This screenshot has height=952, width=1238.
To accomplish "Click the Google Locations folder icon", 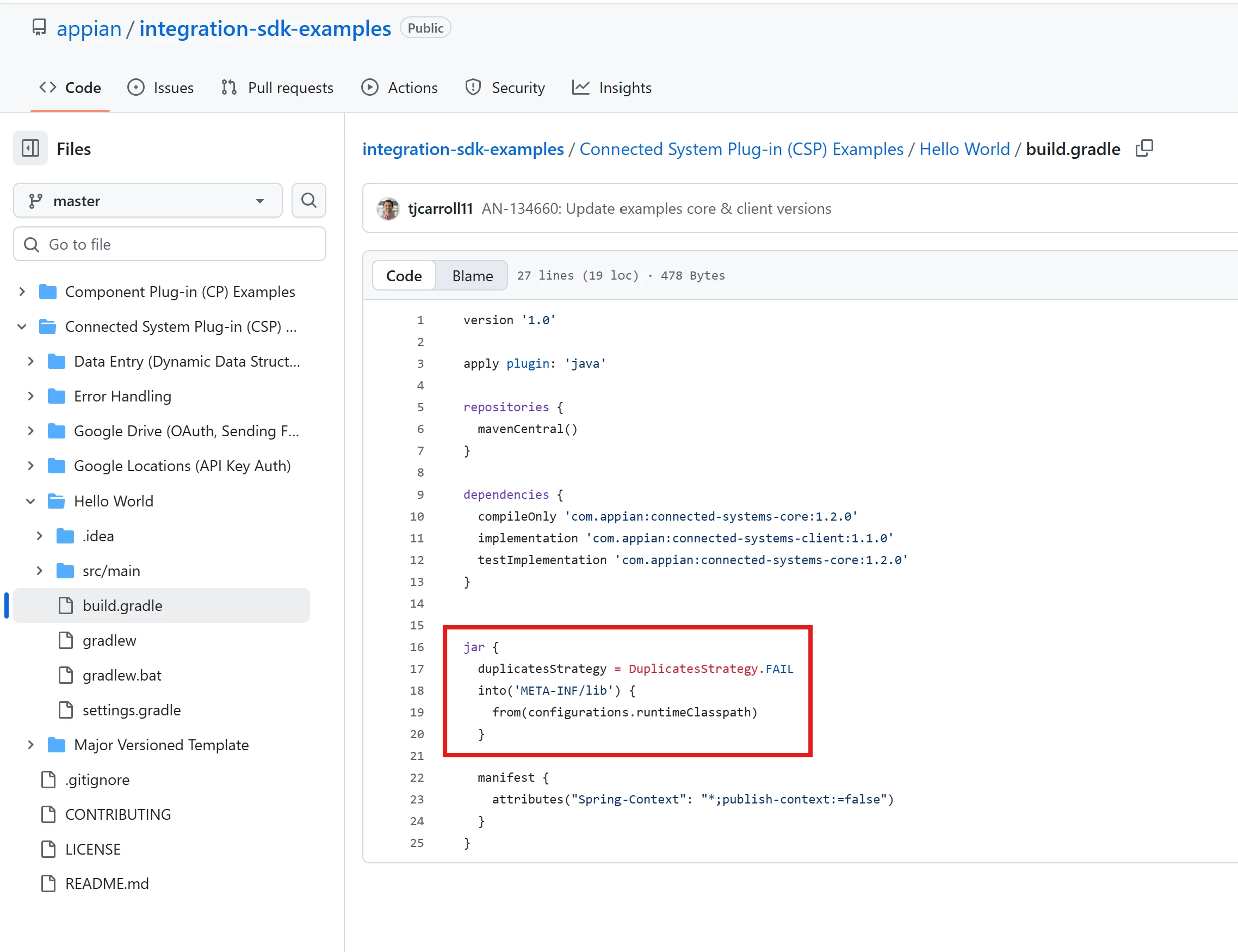I will tap(56, 466).
